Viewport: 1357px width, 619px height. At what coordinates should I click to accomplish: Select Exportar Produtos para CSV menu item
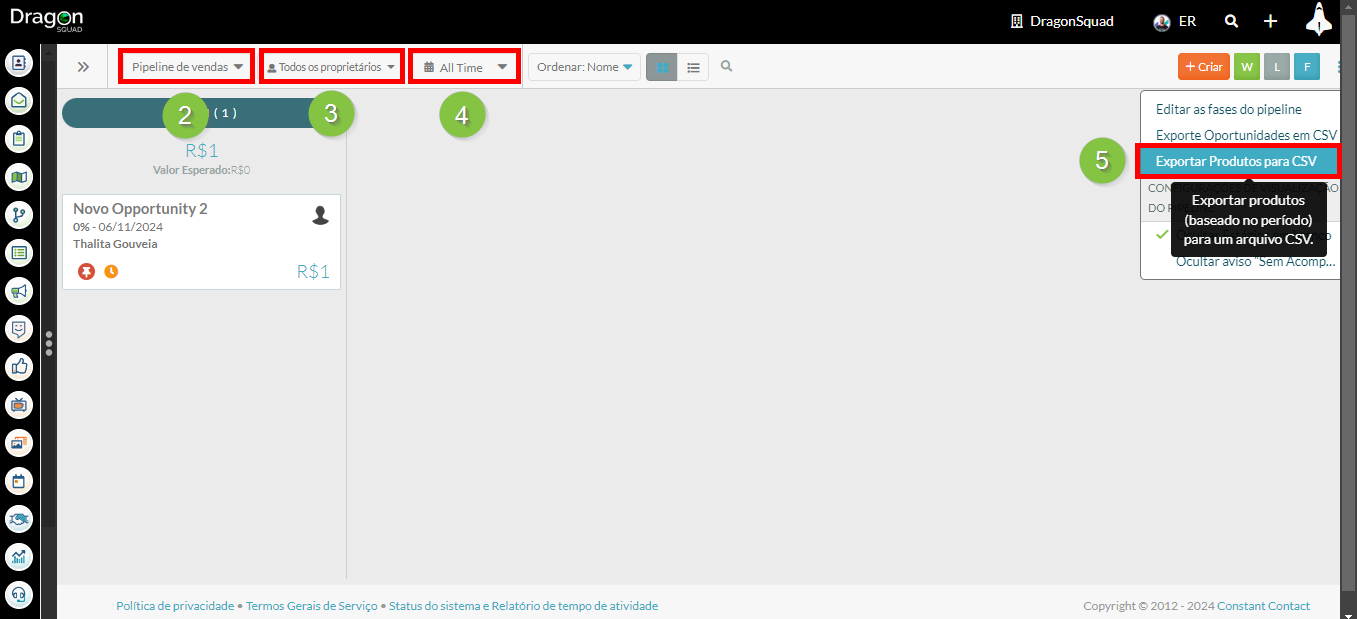[x=1236, y=161]
